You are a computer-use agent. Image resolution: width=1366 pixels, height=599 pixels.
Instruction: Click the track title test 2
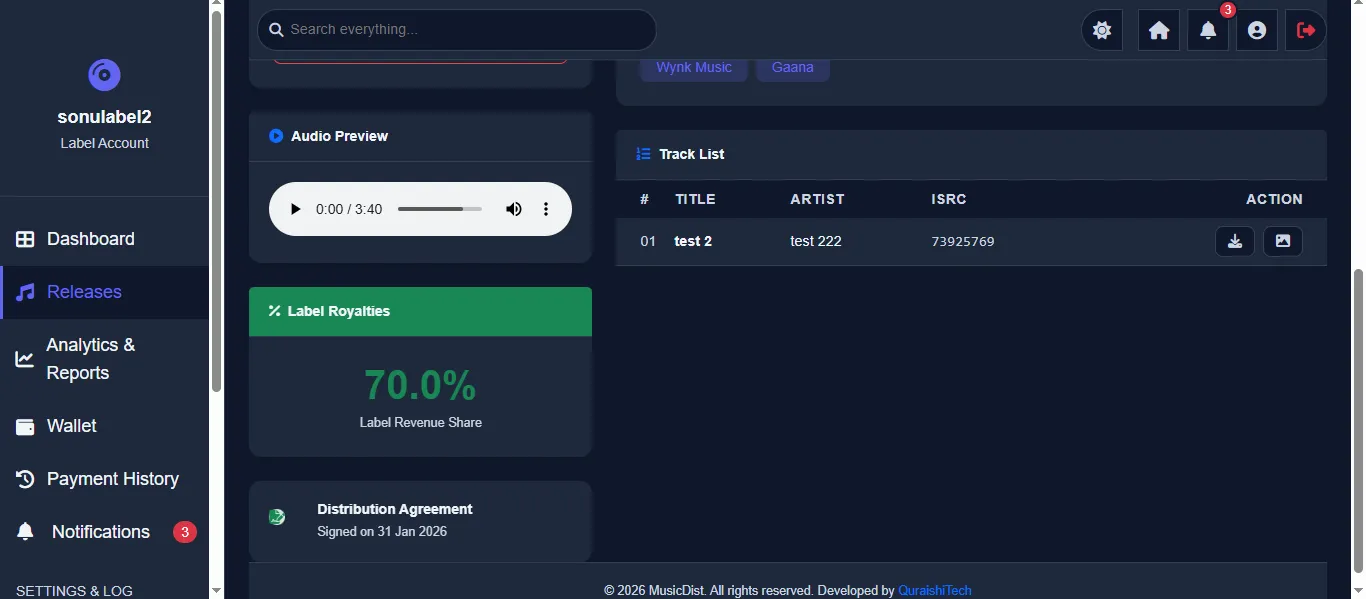click(x=693, y=241)
